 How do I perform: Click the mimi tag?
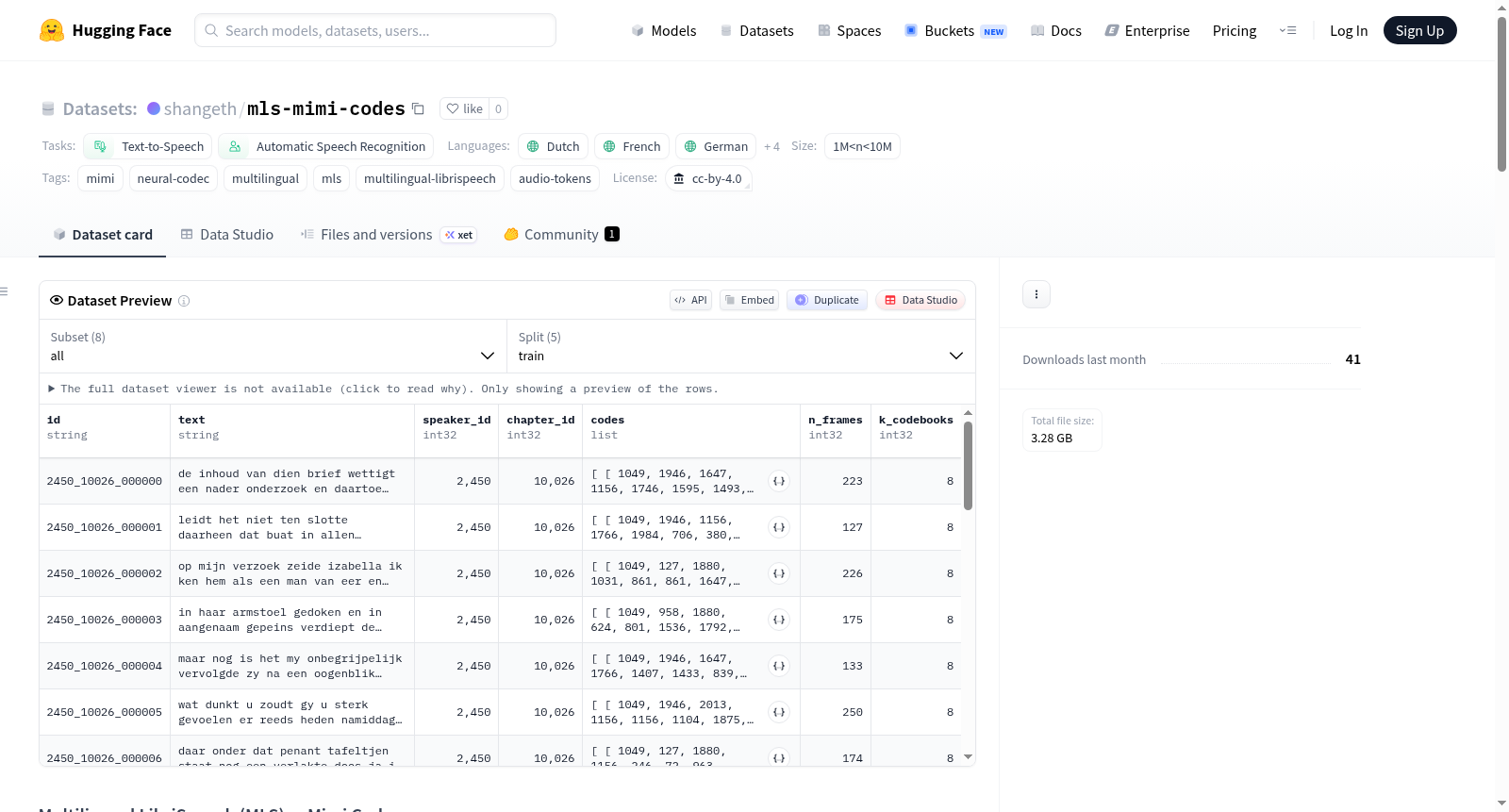click(x=100, y=178)
